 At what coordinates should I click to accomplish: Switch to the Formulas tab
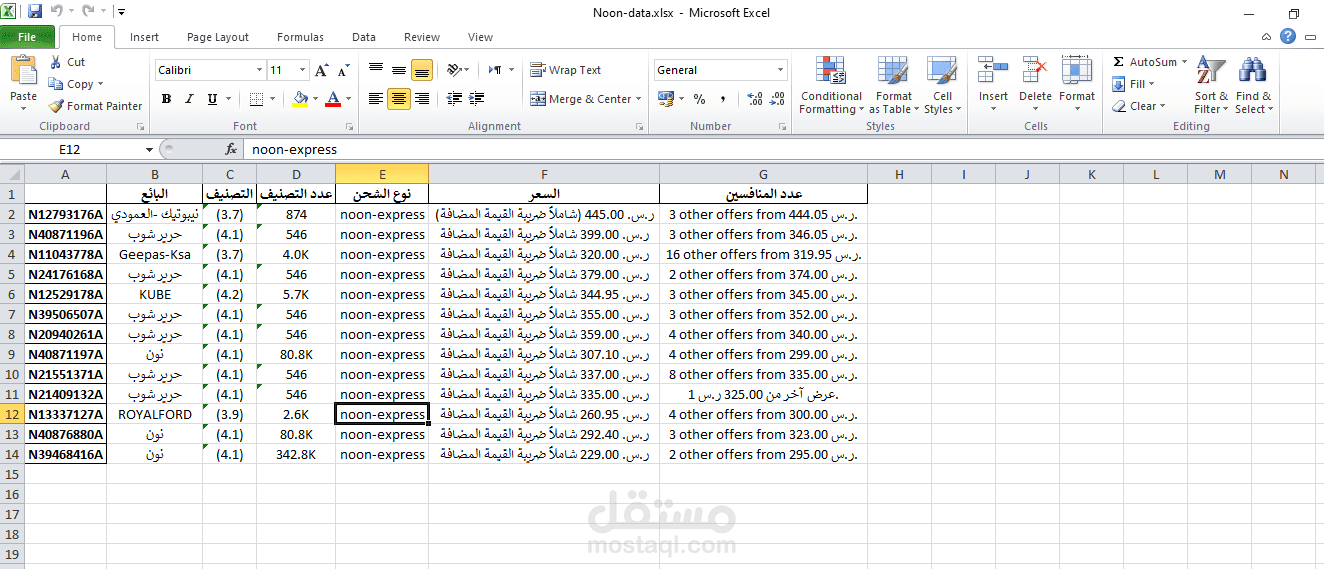(300, 37)
